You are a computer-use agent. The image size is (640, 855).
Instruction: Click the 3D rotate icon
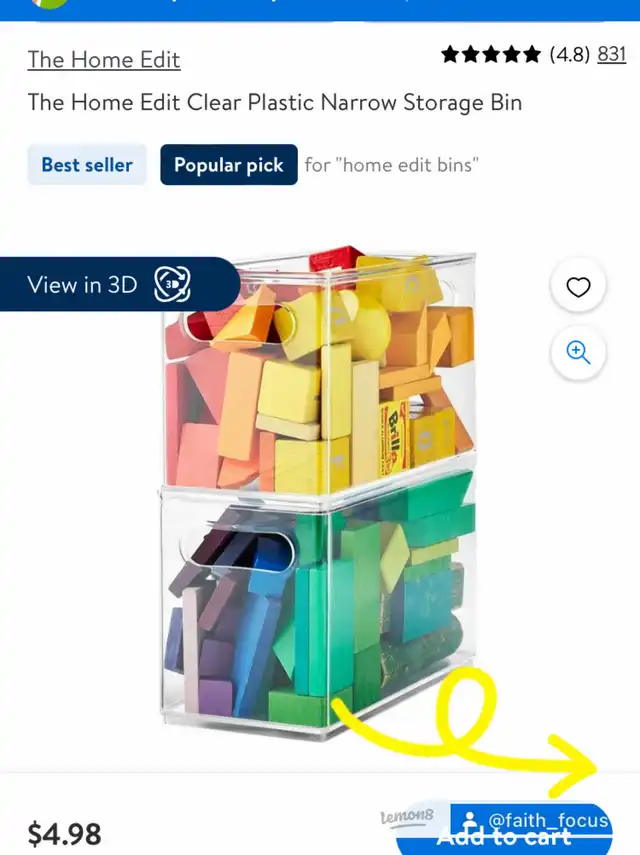172,284
